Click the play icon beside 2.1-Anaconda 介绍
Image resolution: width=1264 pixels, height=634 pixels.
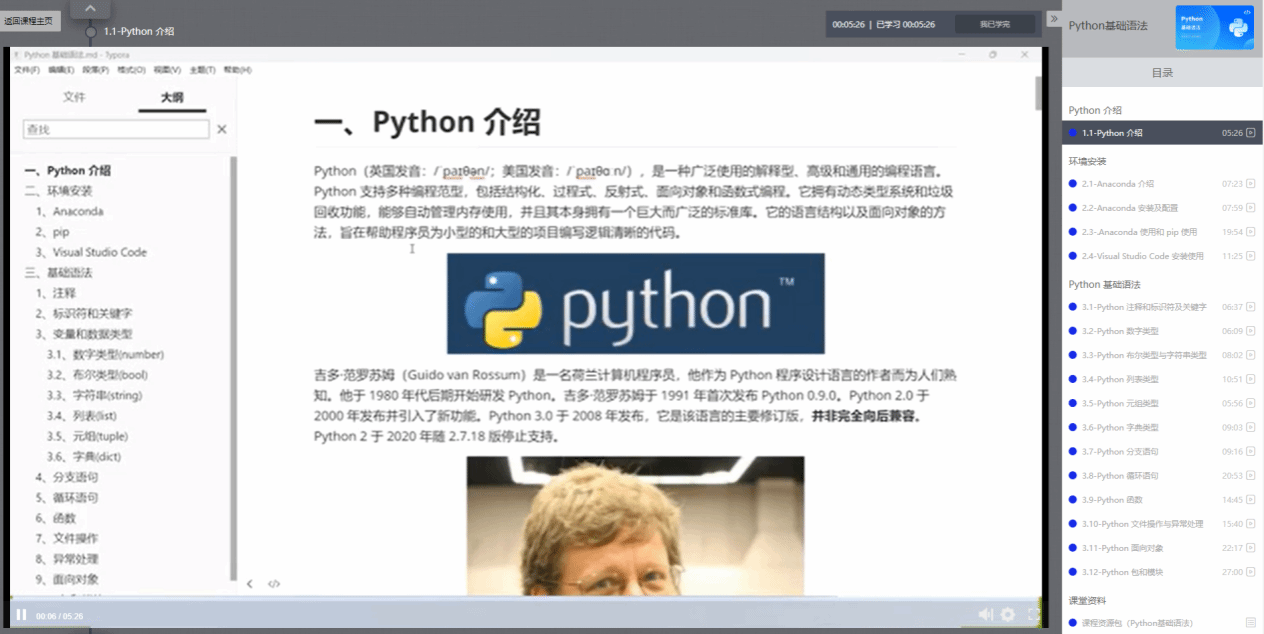(x=1250, y=184)
